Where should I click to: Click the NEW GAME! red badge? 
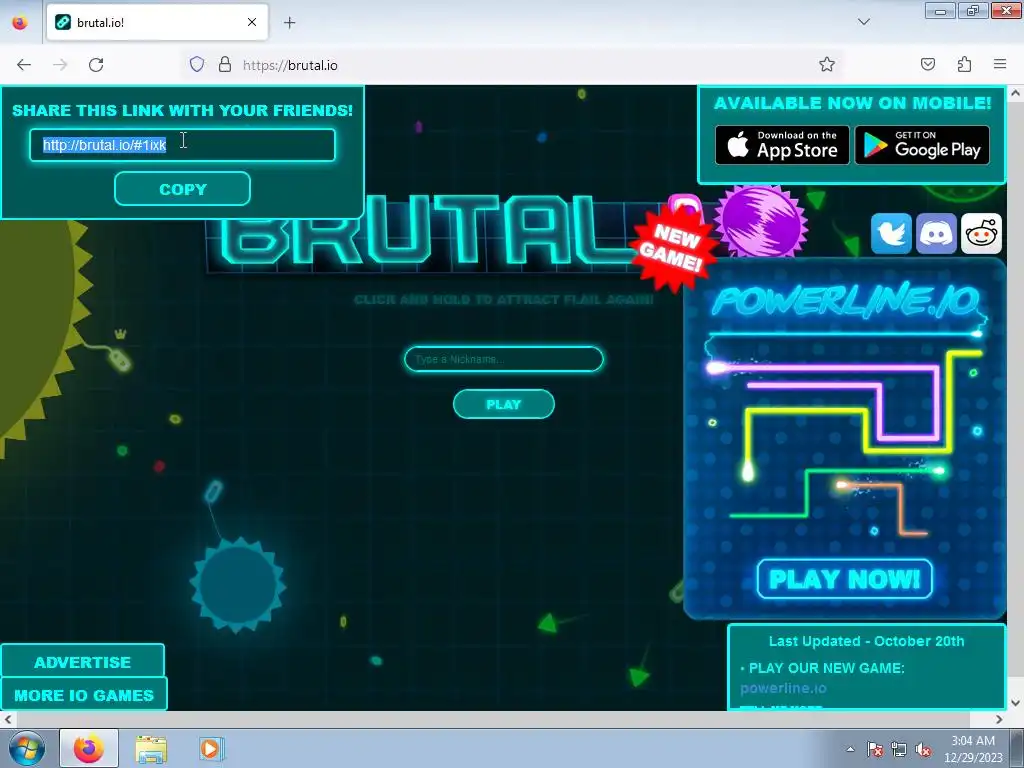pyautogui.click(x=673, y=248)
